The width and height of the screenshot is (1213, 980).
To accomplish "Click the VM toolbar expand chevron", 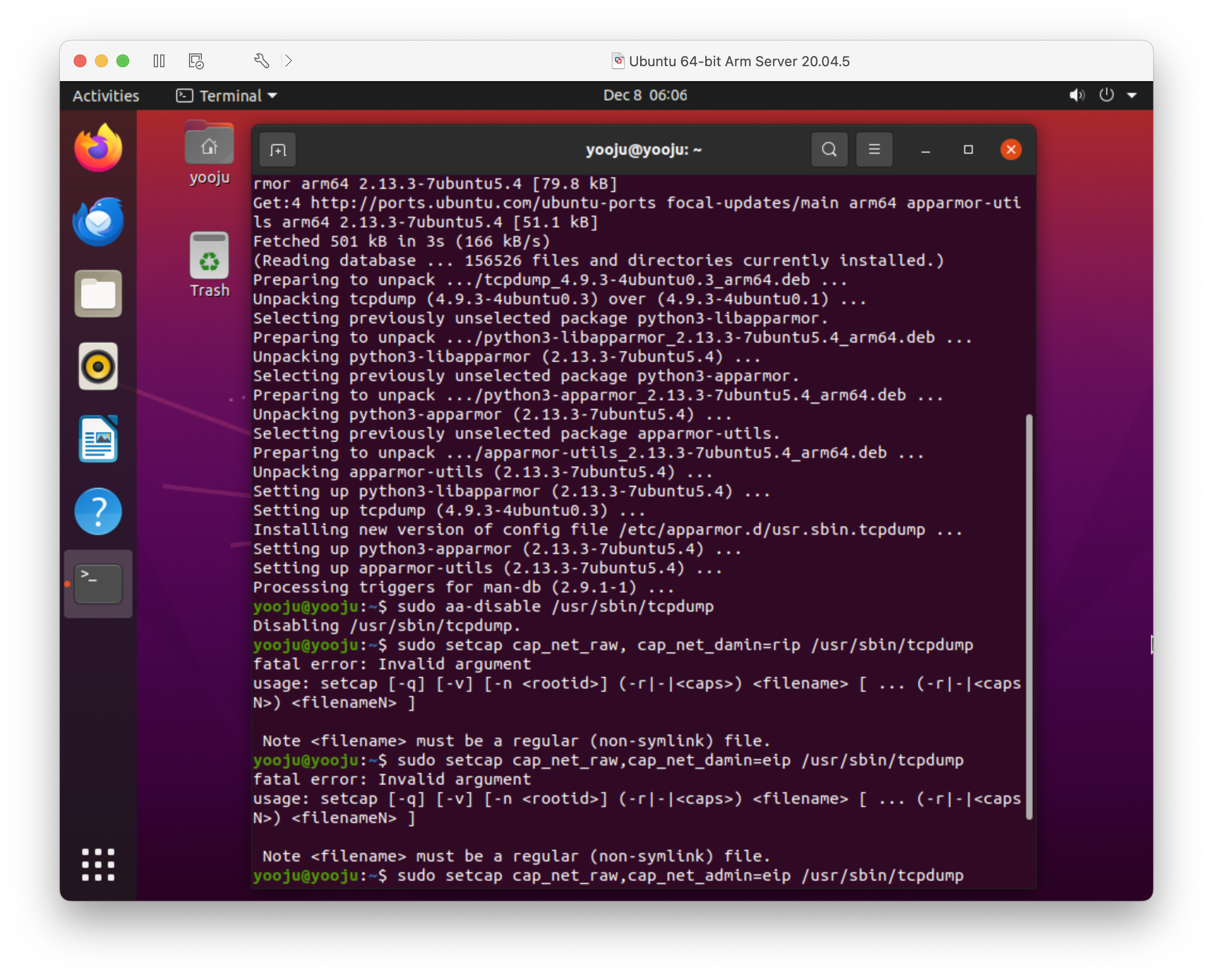I will point(288,61).
